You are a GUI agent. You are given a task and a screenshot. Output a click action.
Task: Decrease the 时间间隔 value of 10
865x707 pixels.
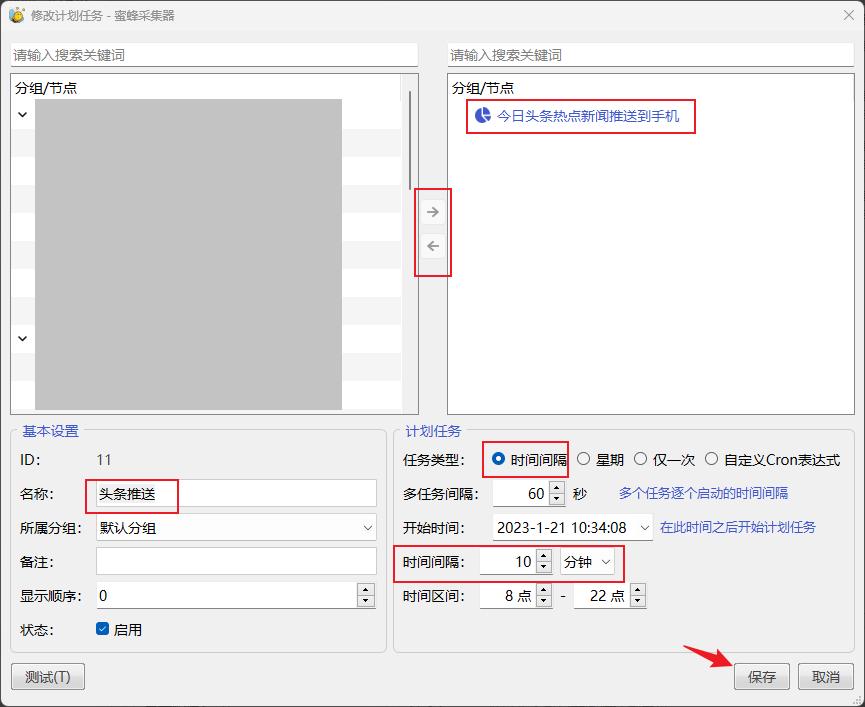544,567
